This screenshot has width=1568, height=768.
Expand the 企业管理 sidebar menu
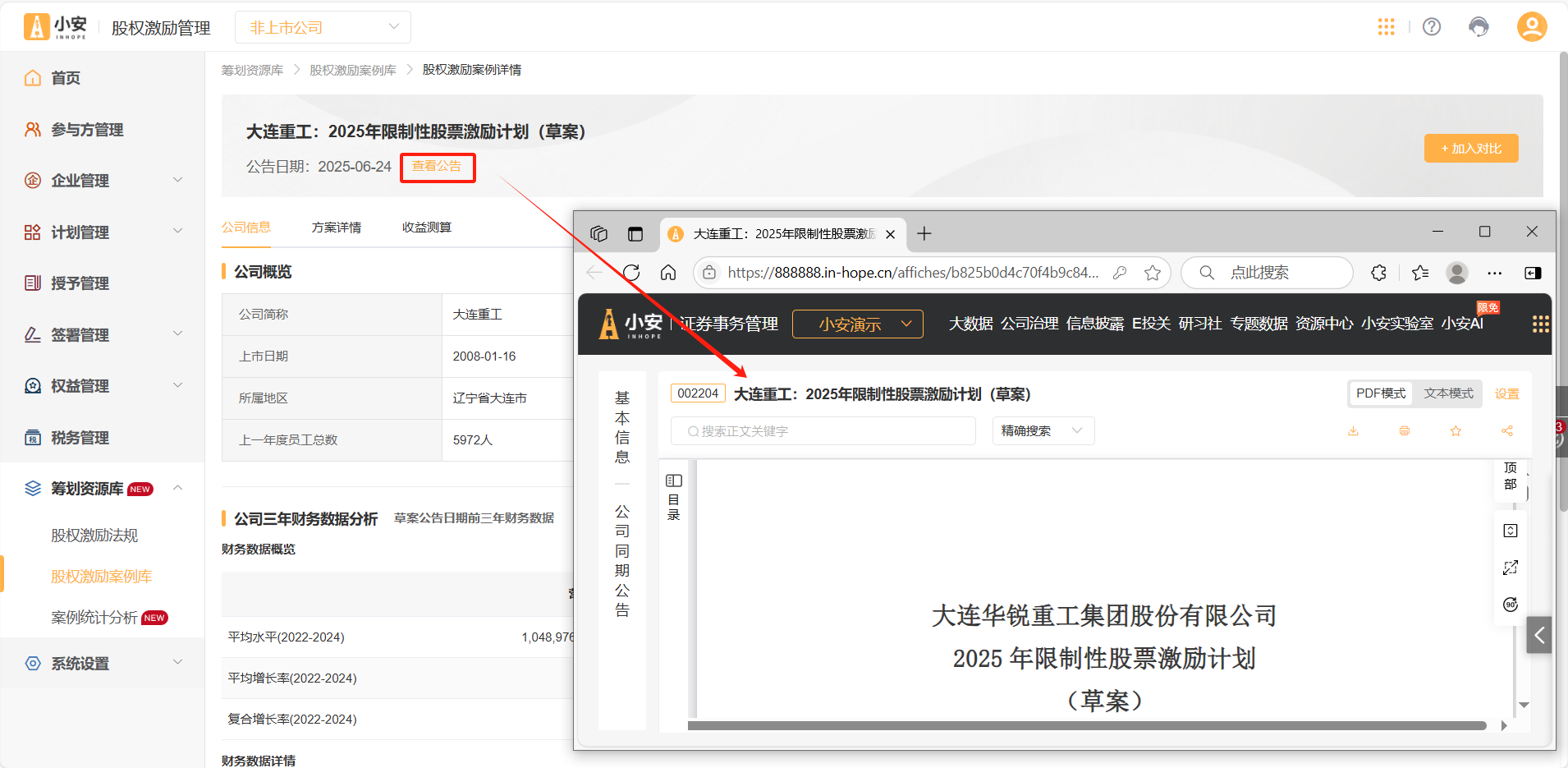tap(102, 181)
